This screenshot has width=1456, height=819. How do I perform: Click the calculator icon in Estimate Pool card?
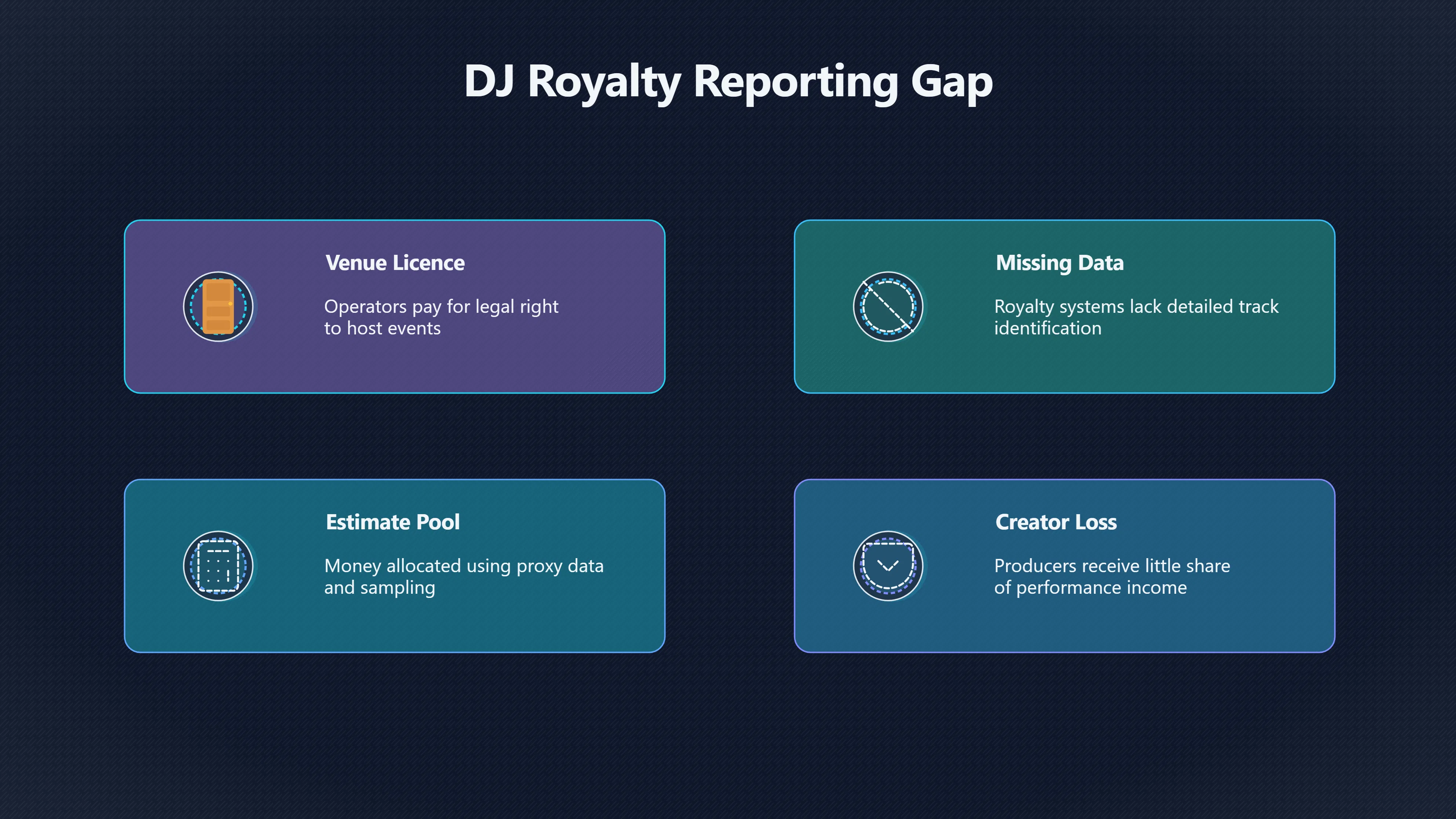point(218,566)
